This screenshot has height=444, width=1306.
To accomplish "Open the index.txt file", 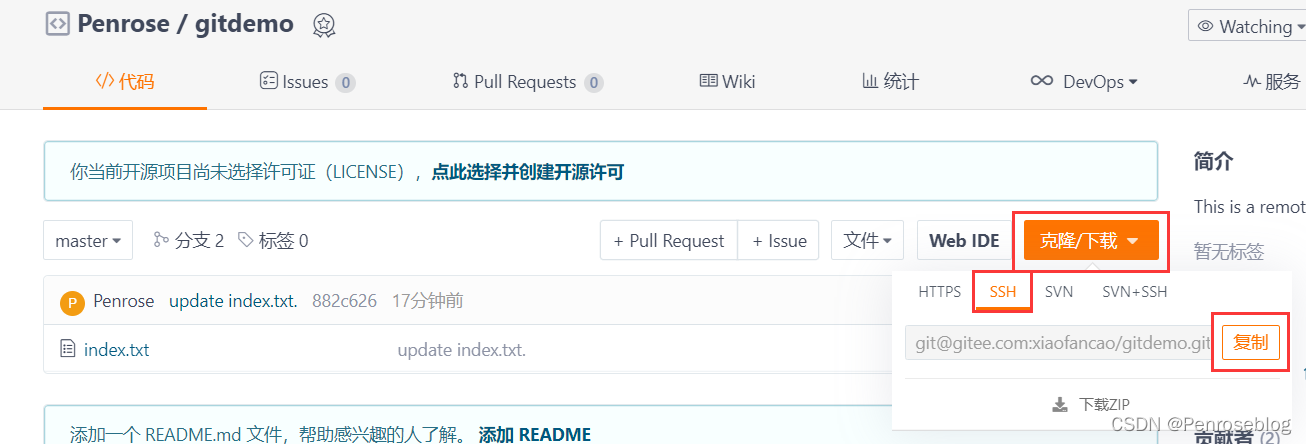I will click(x=116, y=350).
